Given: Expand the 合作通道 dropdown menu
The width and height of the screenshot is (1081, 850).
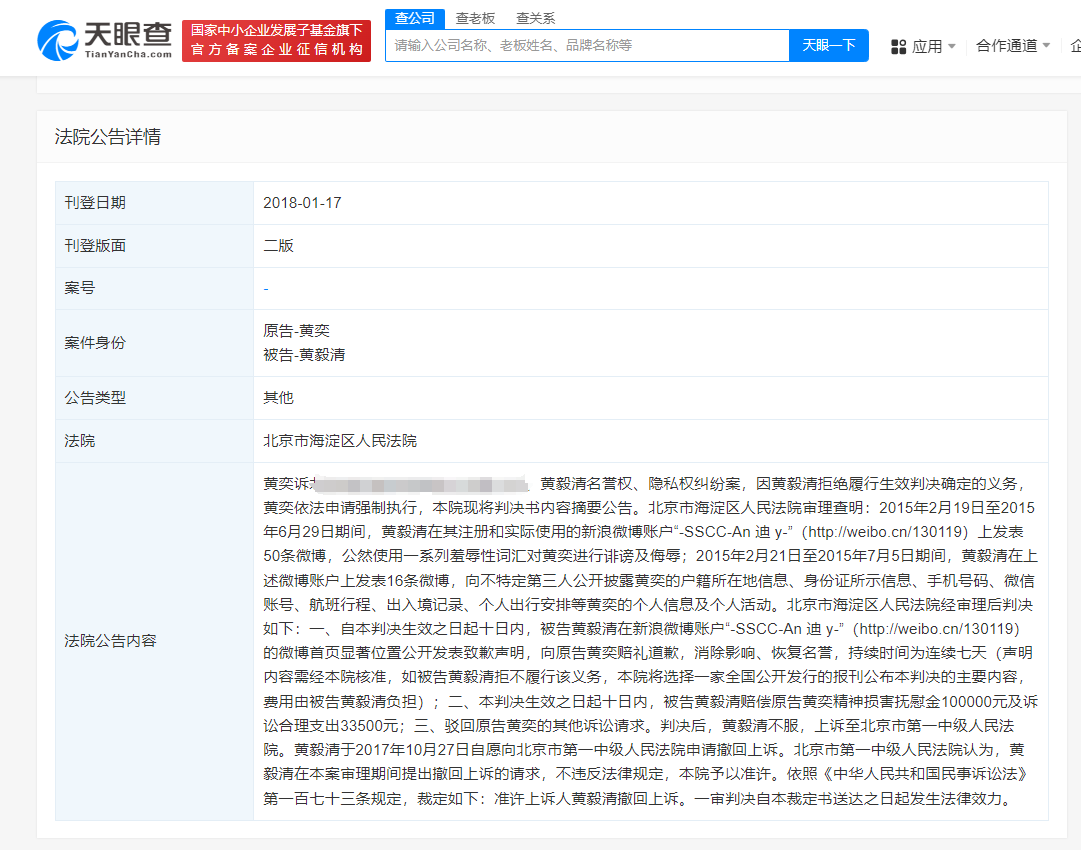Looking at the screenshot, I should pyautogui.click(x=1013, y=45).
